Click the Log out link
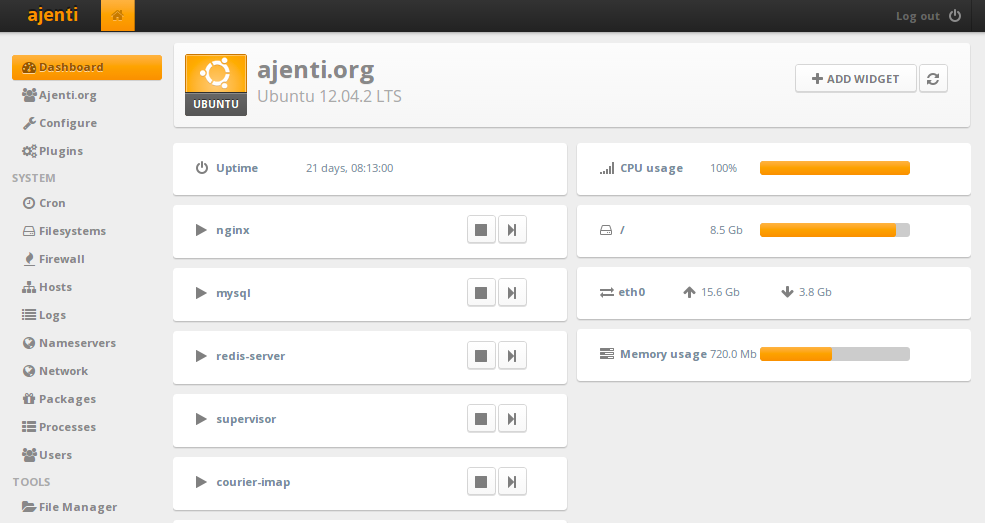985x523 pixels. tap(917, 16)
